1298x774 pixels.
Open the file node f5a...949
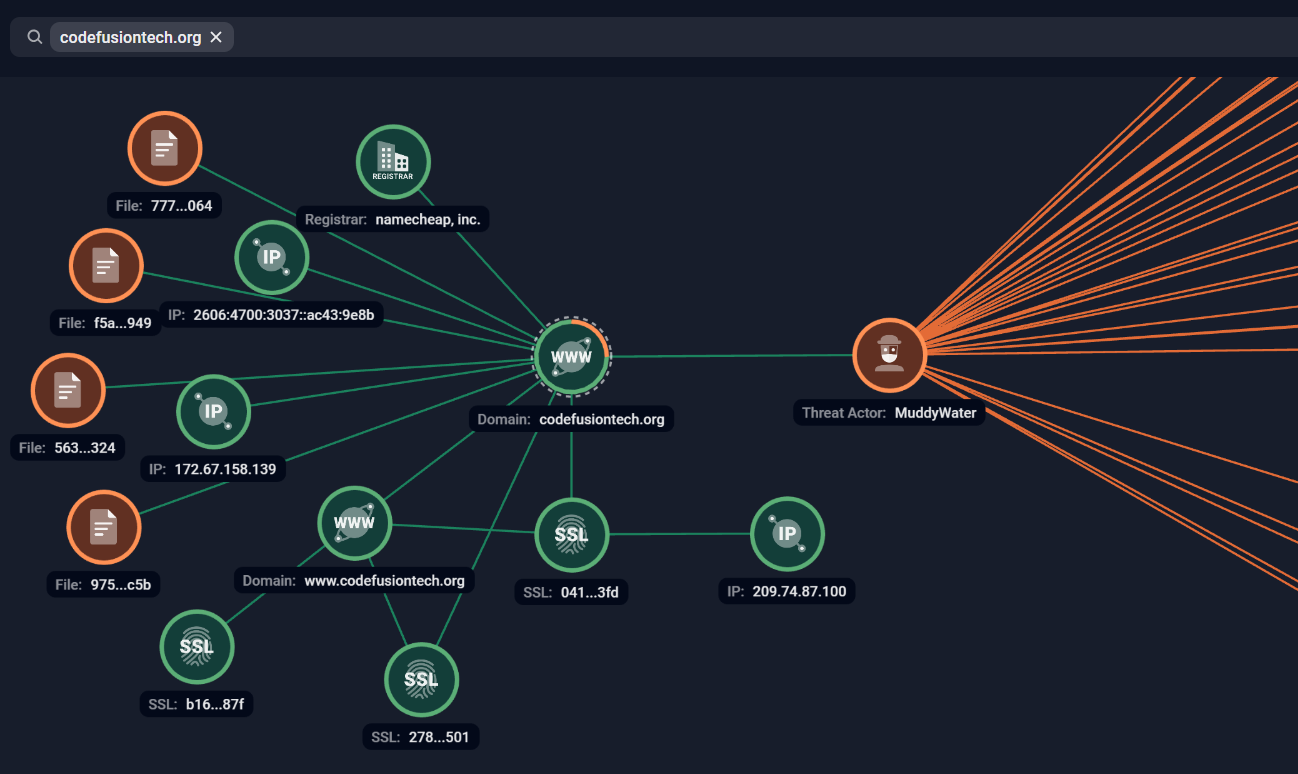pyautogui.click(x=105, y=265)
